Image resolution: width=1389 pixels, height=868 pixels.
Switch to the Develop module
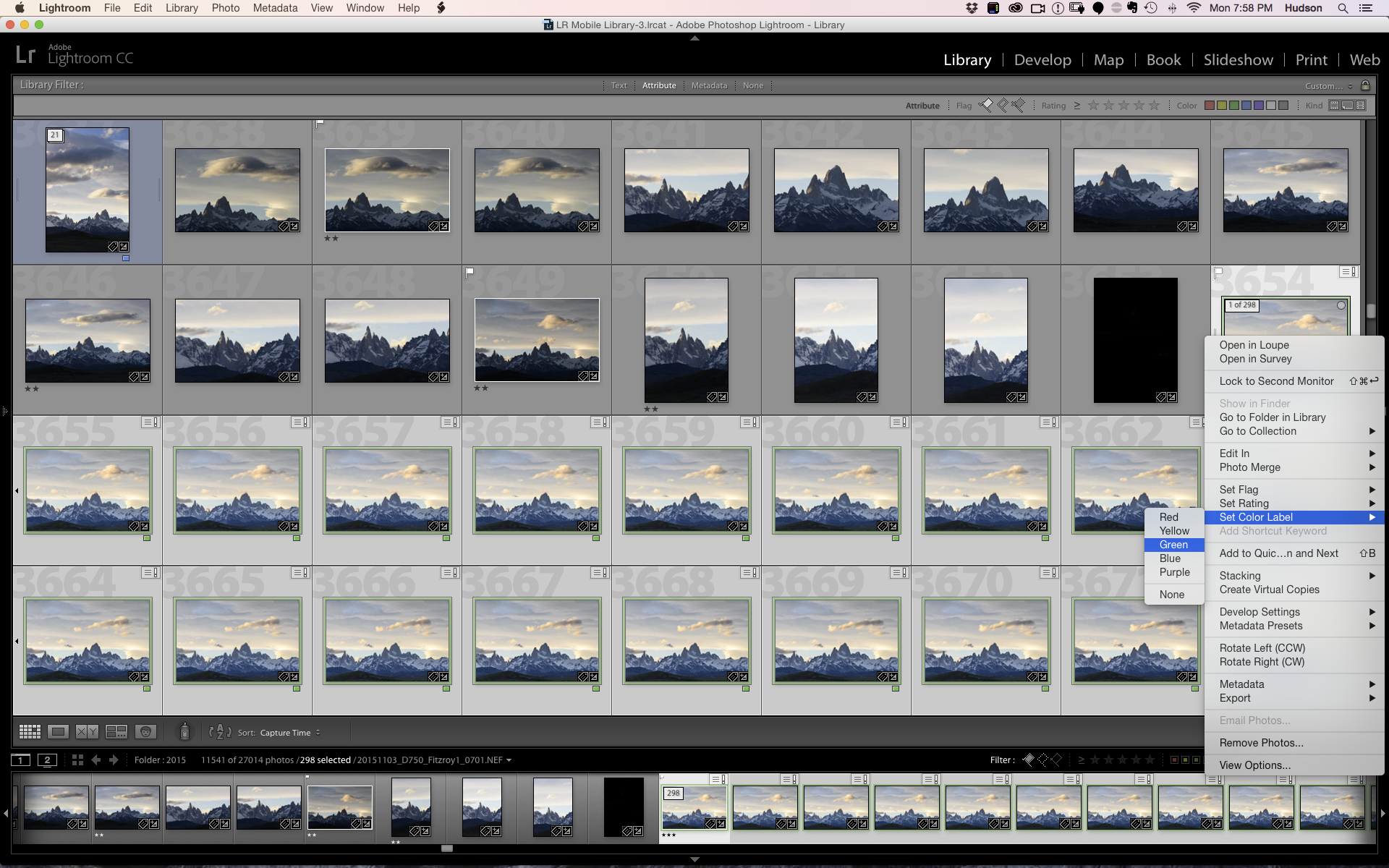(x=1042, y=60)
